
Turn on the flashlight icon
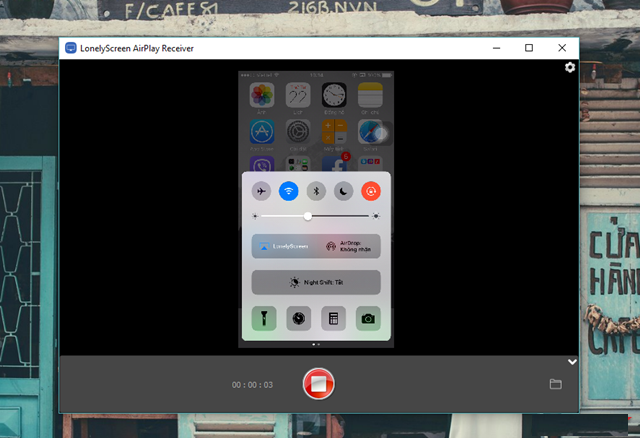[264, 318]
